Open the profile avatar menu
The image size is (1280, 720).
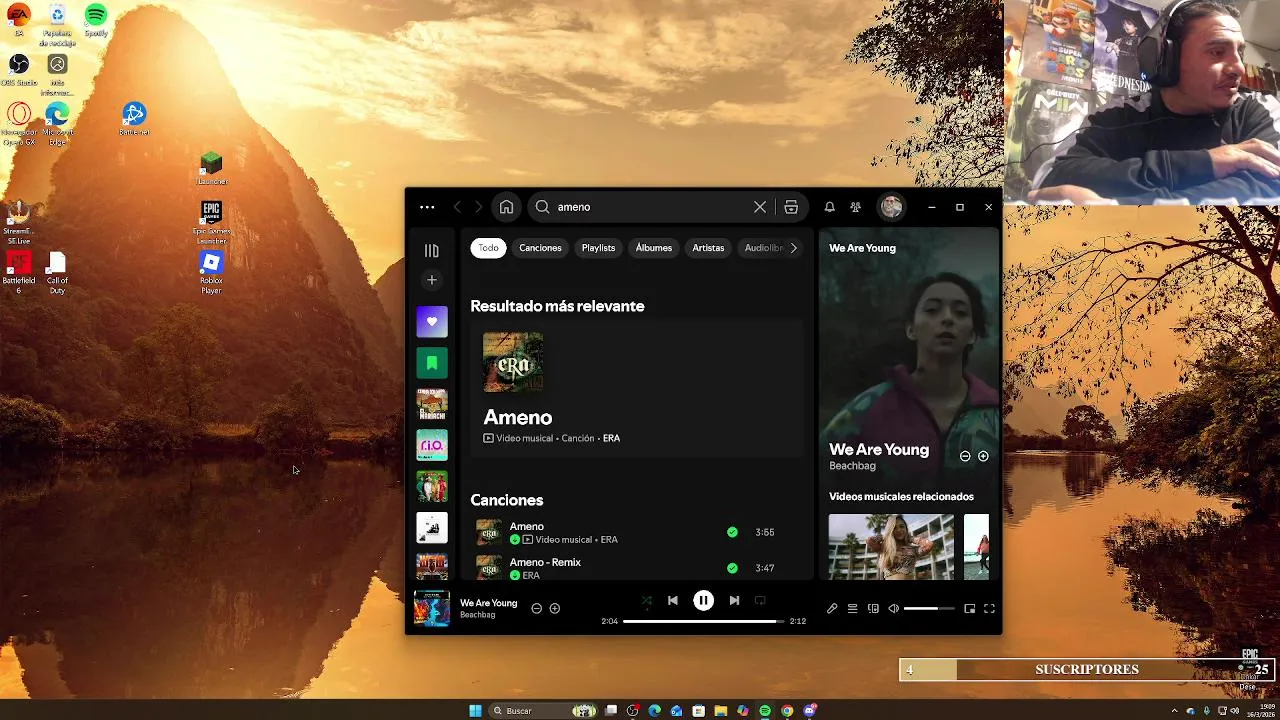tap(891, 207)
